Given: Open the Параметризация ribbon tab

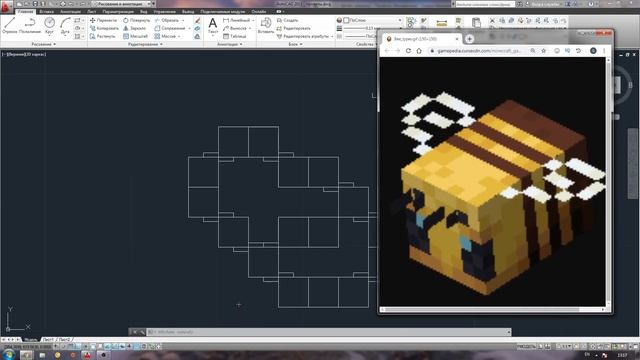Looking at the screenshot, I should tap(118, 11).
